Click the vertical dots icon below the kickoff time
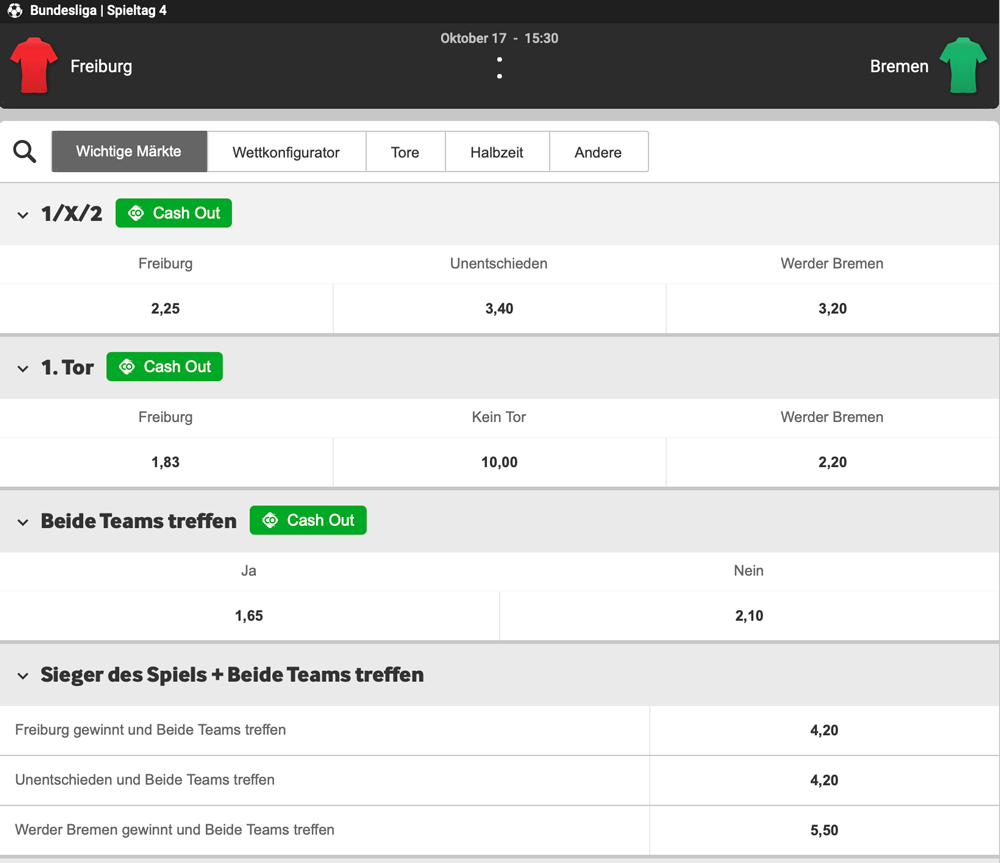1000x863 pixels. 499,65
